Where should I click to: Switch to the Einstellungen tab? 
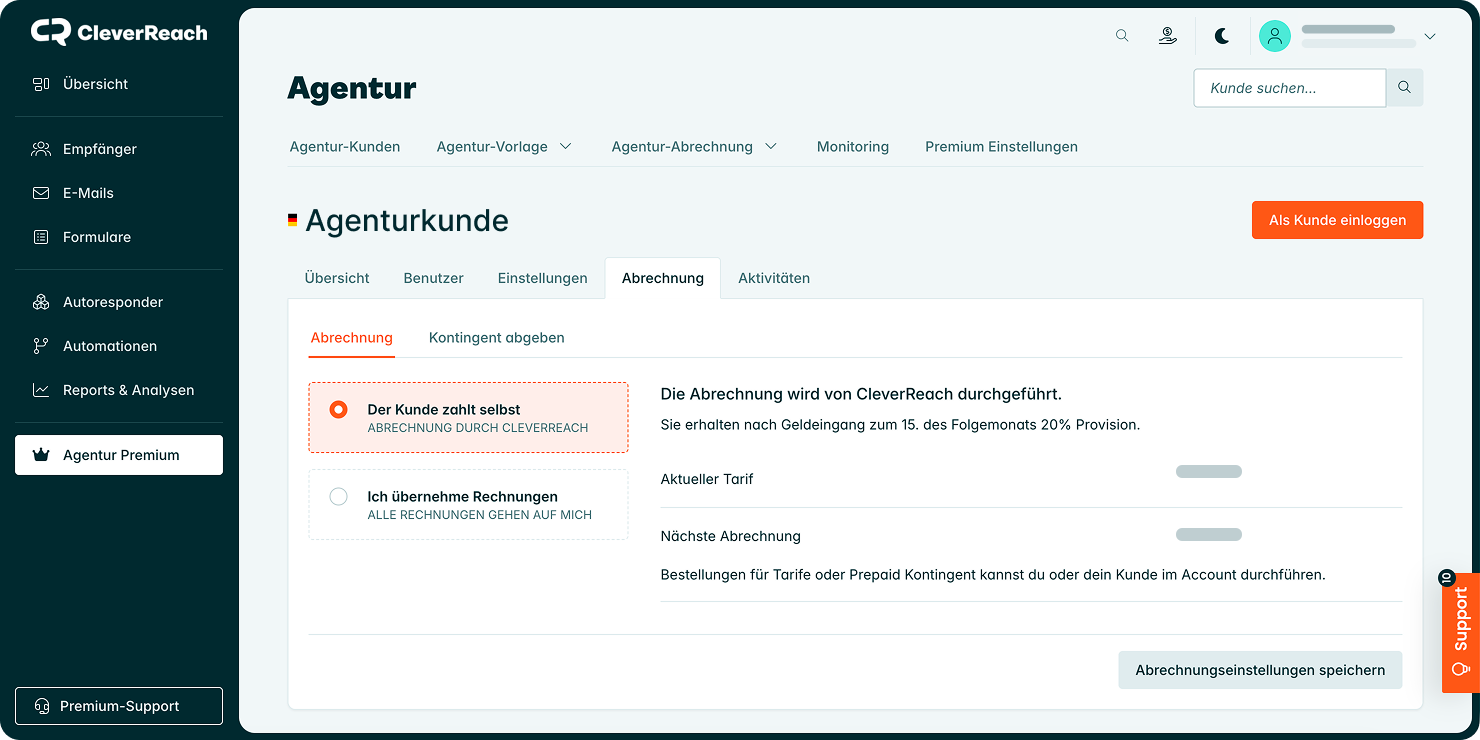[543, 278]
